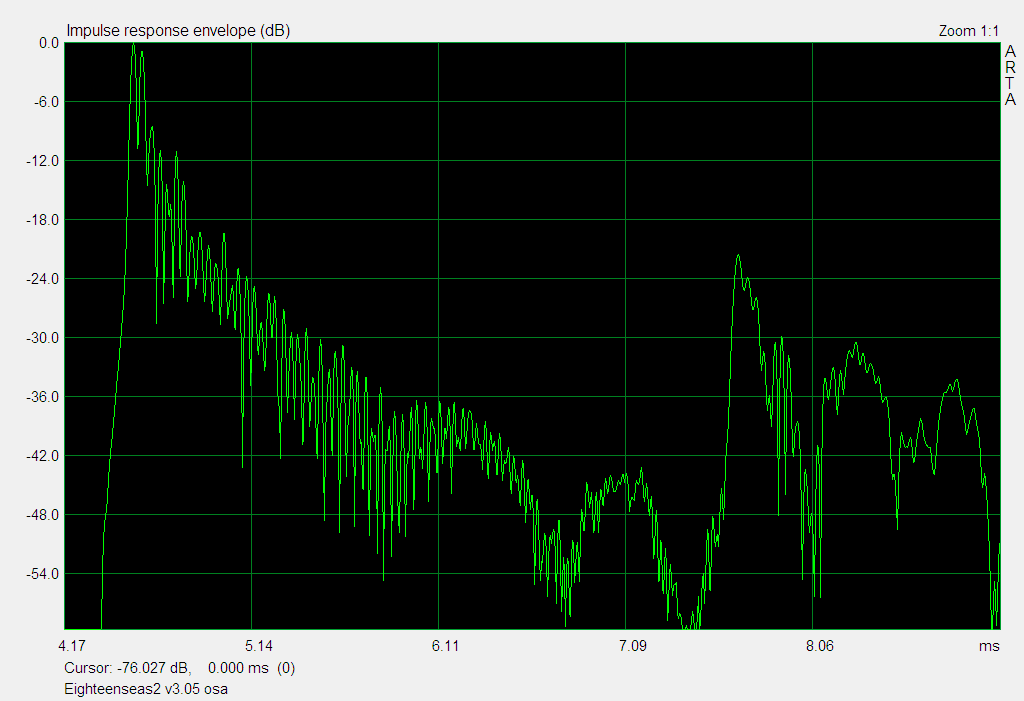Click the 0.0 dB axis label
Viewport: 1024px width, 701px height.
[x=49, y=43]
